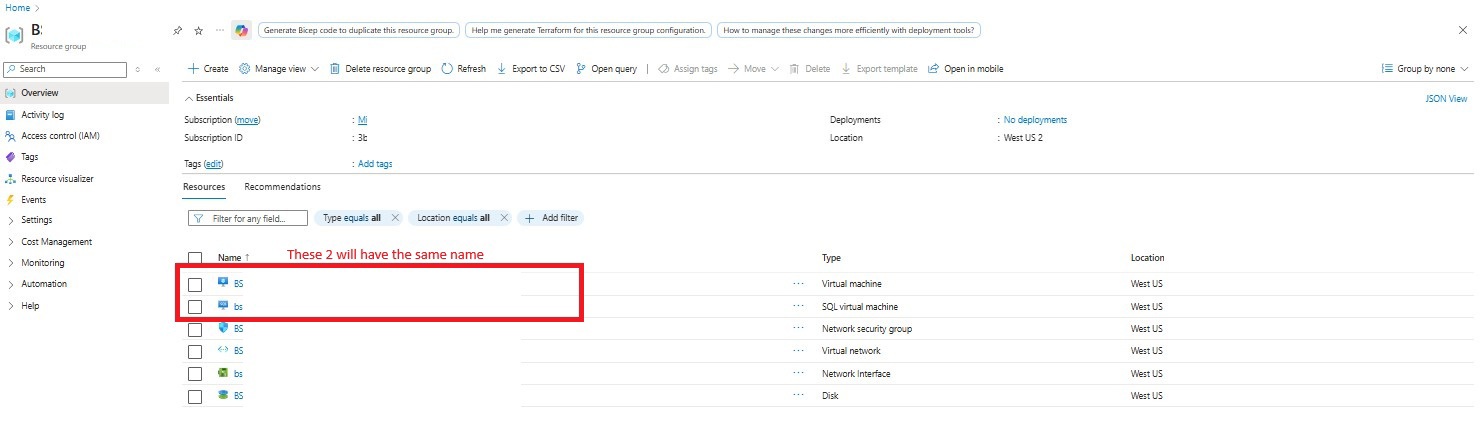
Task: Open ellipsis menu for Network security group row
Action: (798, 328)
